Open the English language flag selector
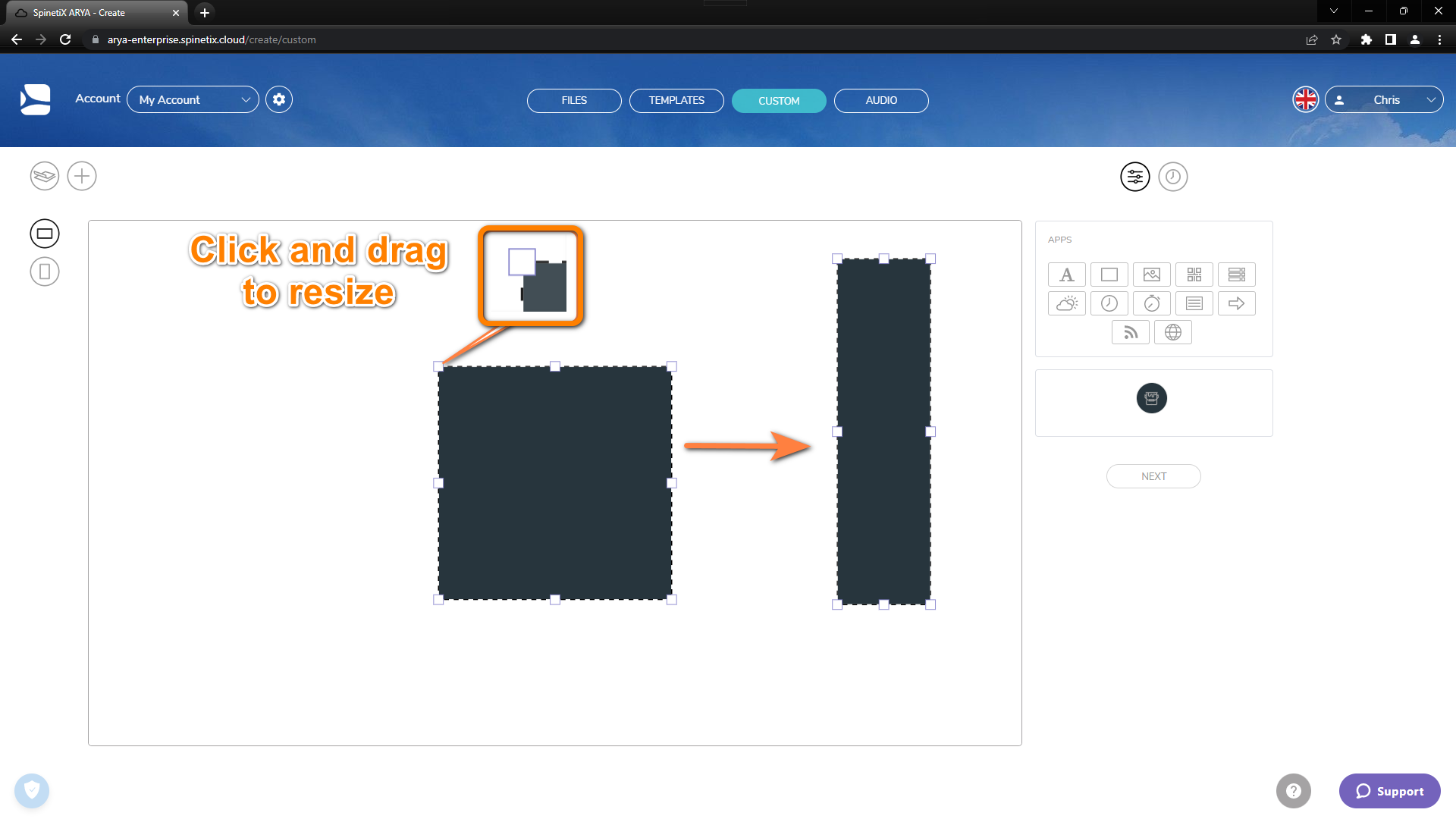The image size is (1456, 819). [x=1305, y=99]
